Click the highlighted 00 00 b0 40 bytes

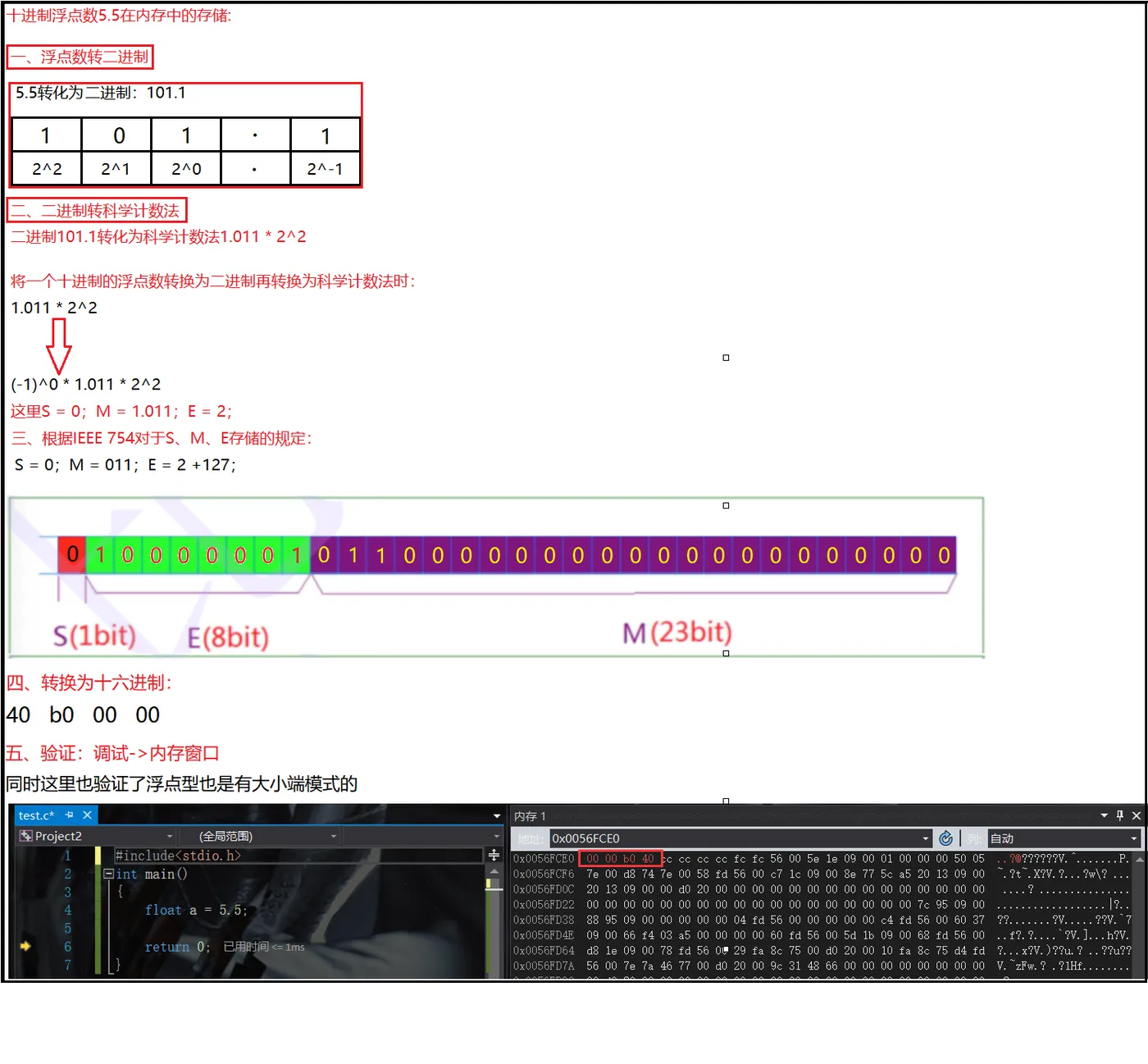(x=621, y=859)
